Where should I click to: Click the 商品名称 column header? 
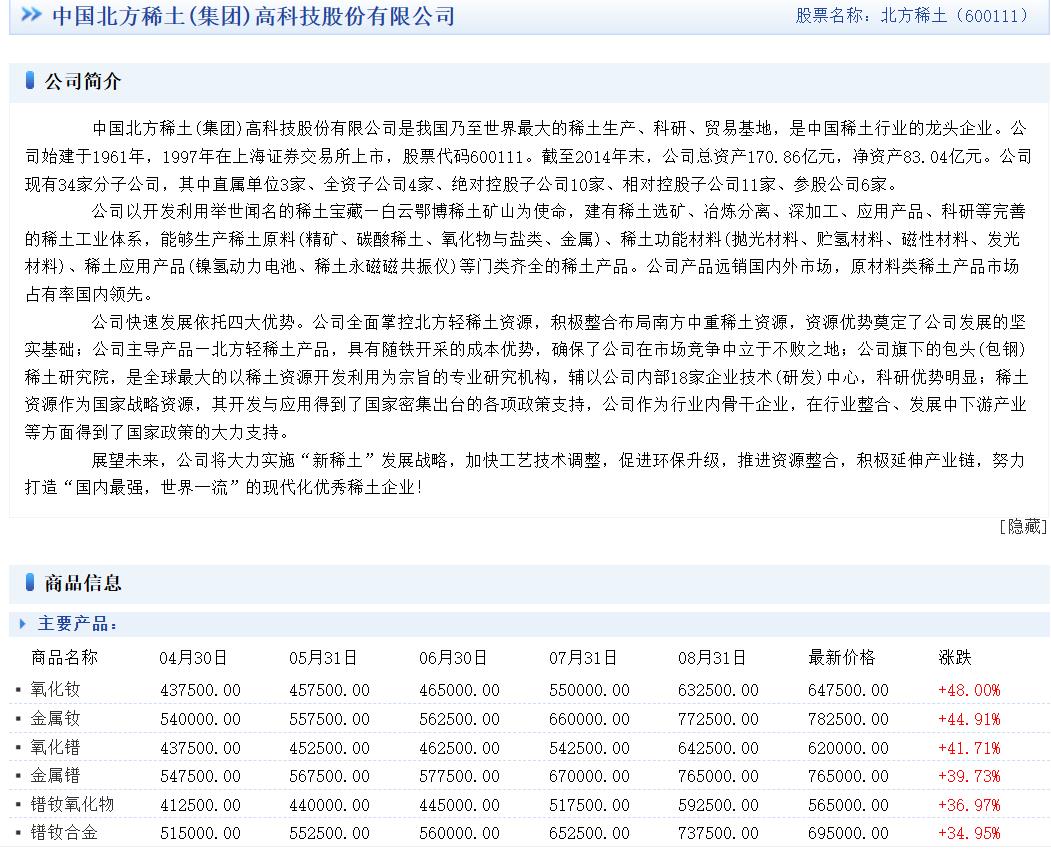[64, 658]
